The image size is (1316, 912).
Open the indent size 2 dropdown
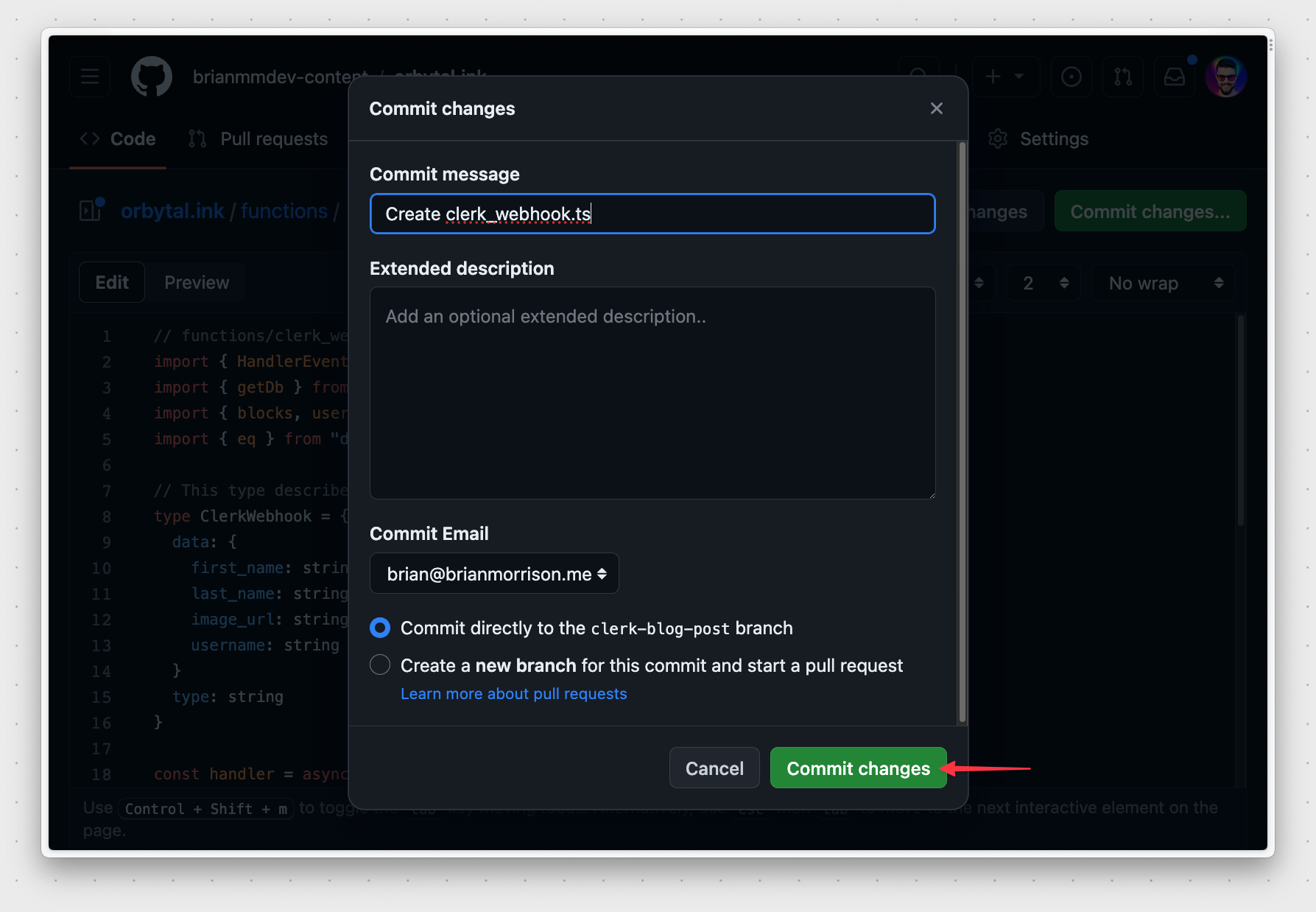coord(1042,282)
